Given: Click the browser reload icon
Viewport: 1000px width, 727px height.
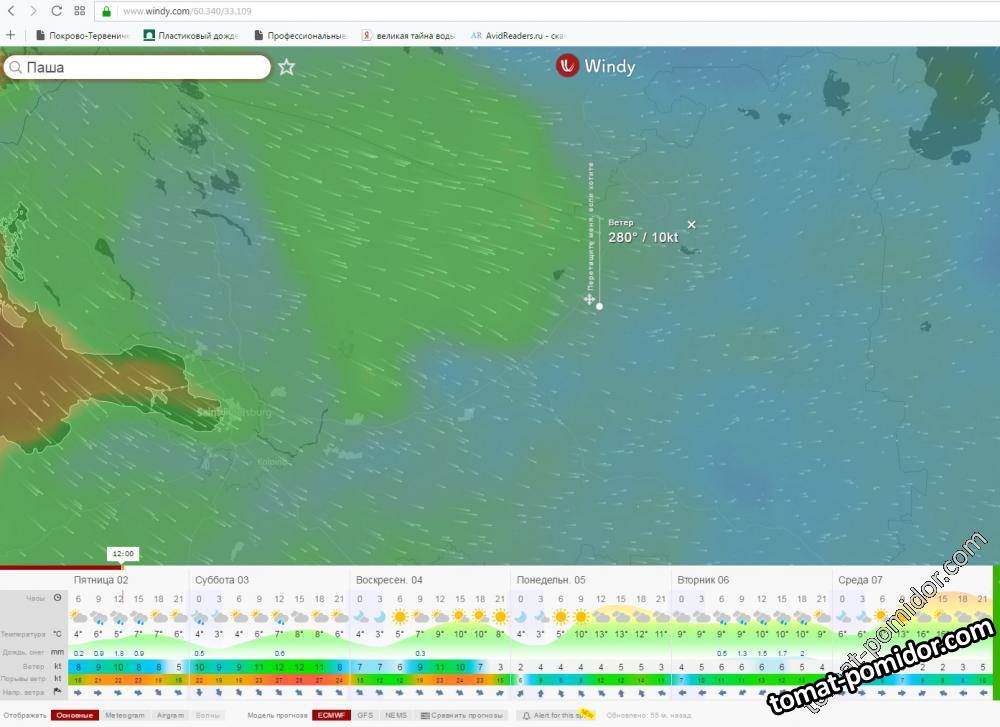Looking at the screenshot, I should [x=56, y=11].
